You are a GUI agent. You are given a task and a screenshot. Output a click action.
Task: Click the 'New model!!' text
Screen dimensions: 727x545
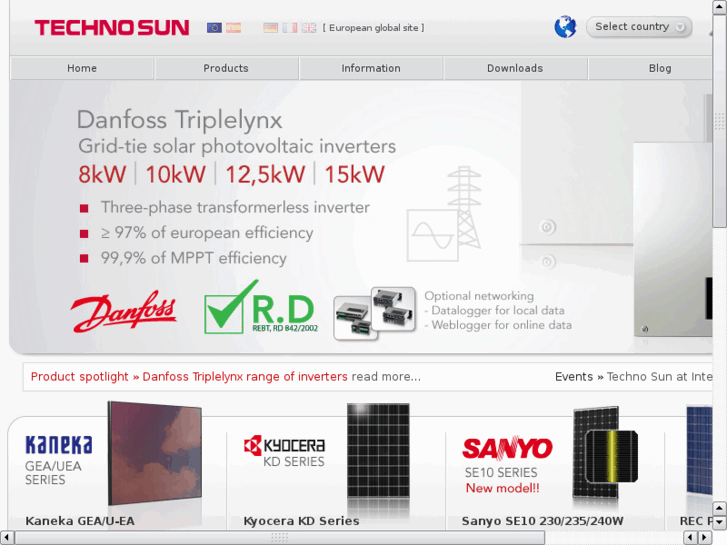503,488
